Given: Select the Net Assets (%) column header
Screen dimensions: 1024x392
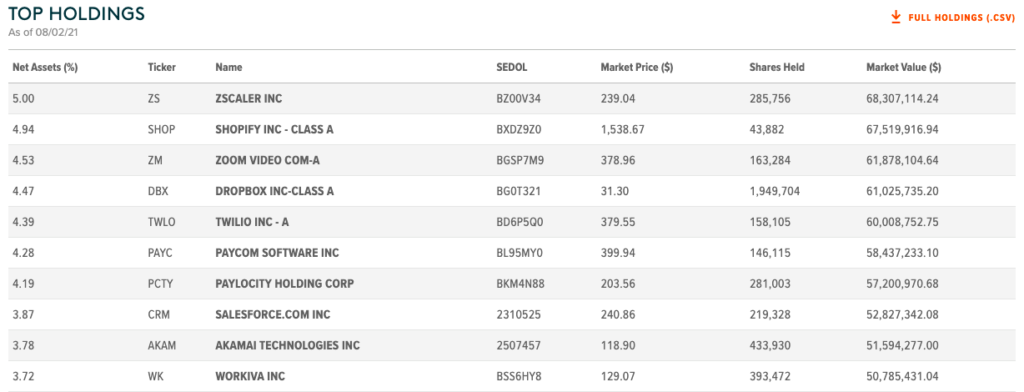Looking at the screenshot, I should click(45, 67).
